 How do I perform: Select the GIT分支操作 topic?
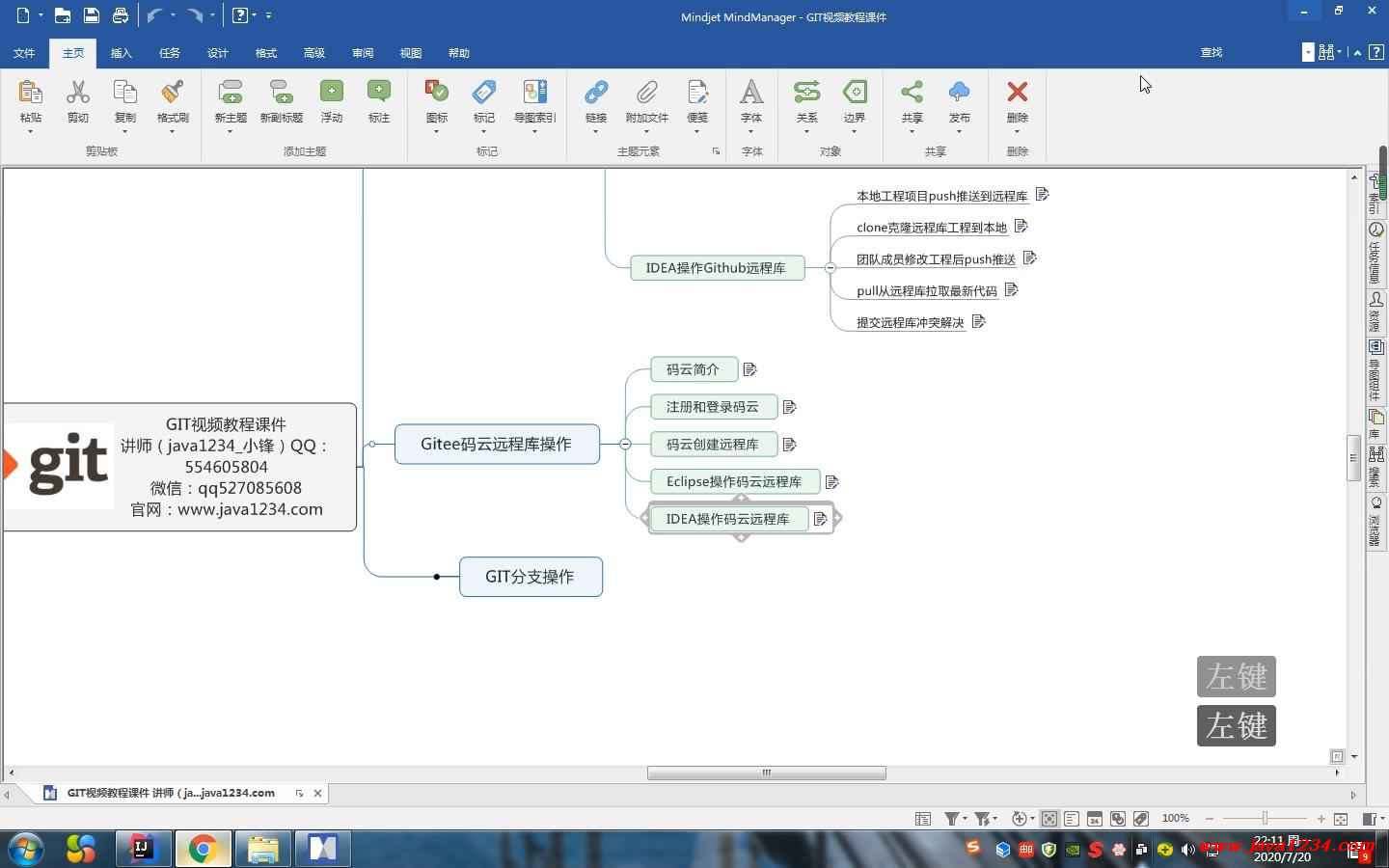click(x=531, y=577)
